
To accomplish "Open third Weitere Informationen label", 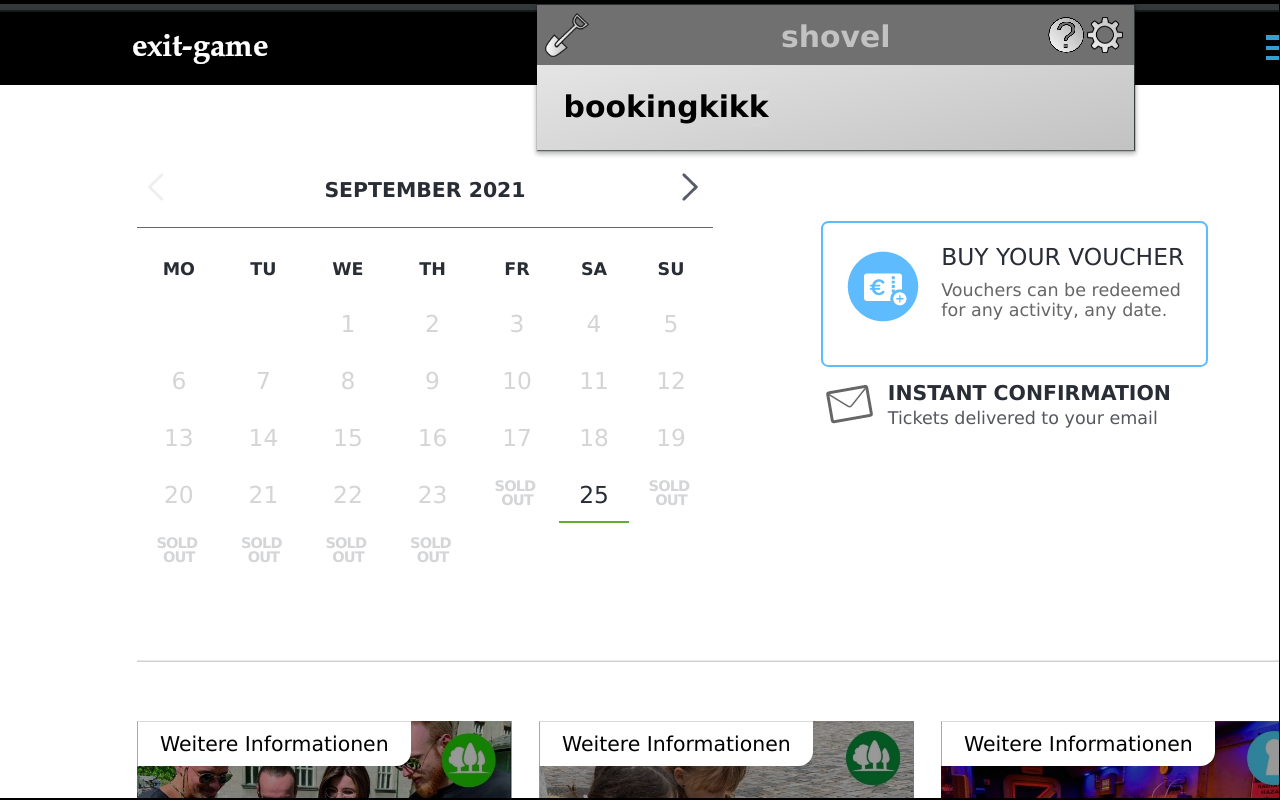I will pos(1078,744).
